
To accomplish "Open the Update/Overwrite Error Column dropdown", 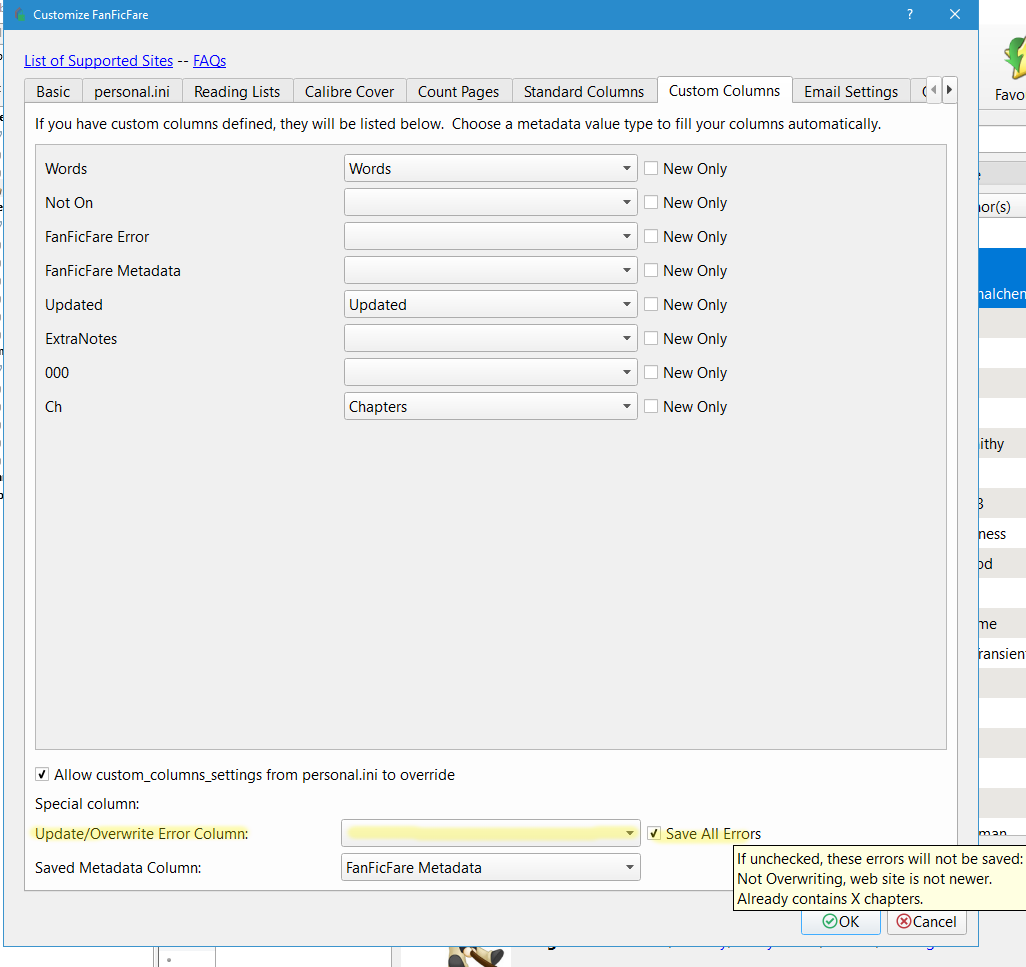I will tap(491, 833).
